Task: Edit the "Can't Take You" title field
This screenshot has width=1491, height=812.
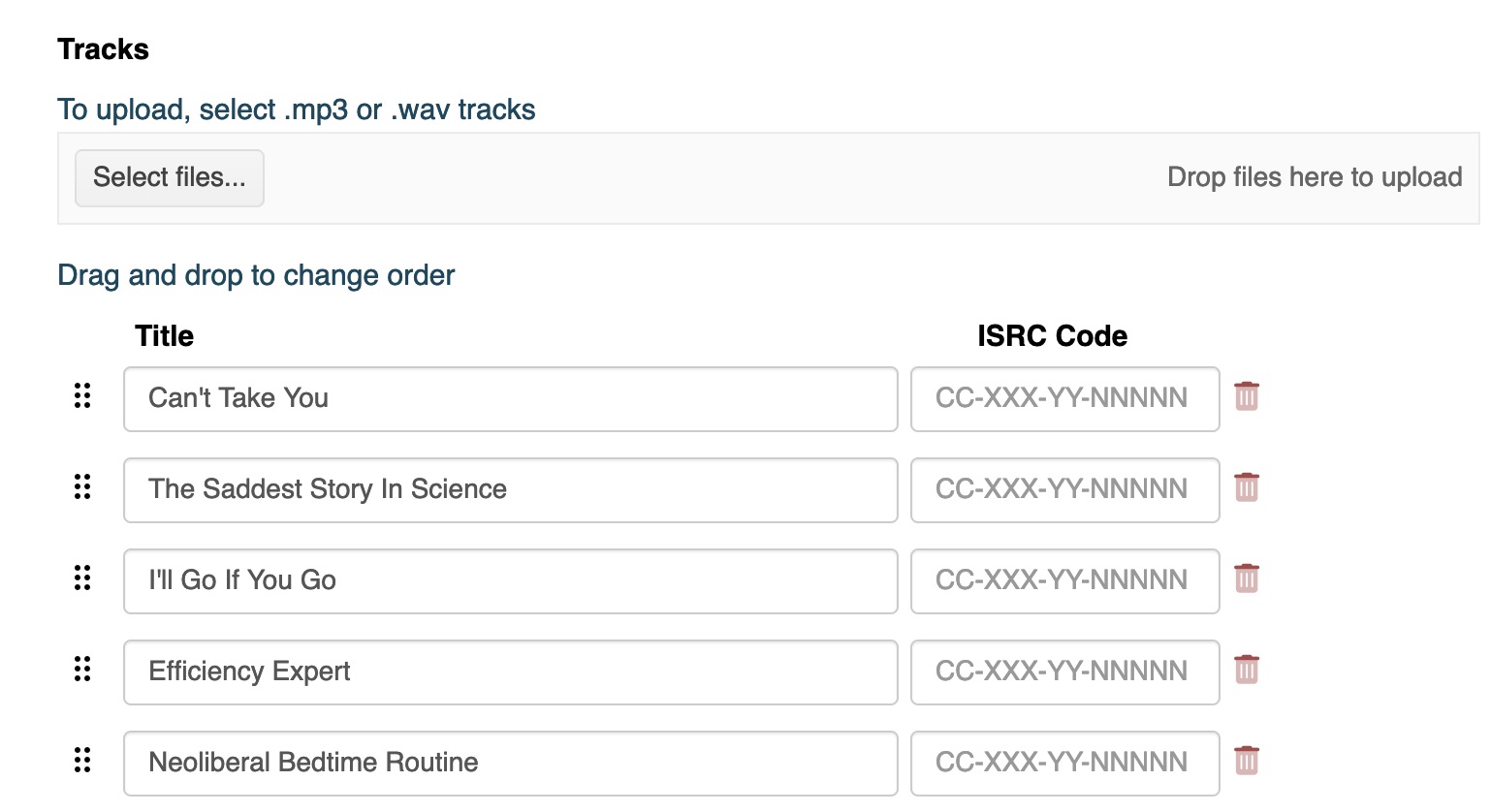Action: tap(510, 398)
